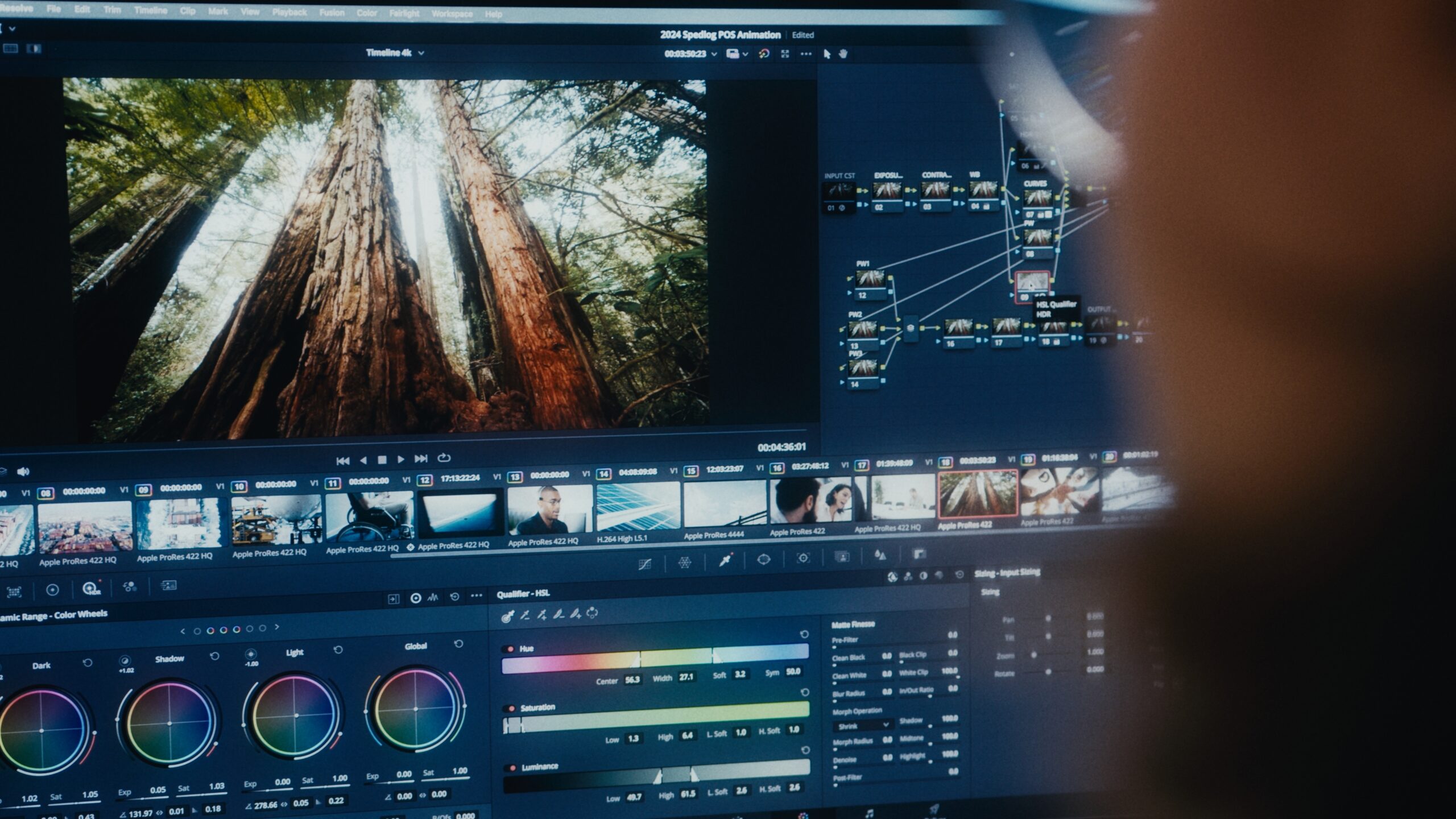Open the Color menu
Screen dimensions: 1456x819
coord(367,13)
